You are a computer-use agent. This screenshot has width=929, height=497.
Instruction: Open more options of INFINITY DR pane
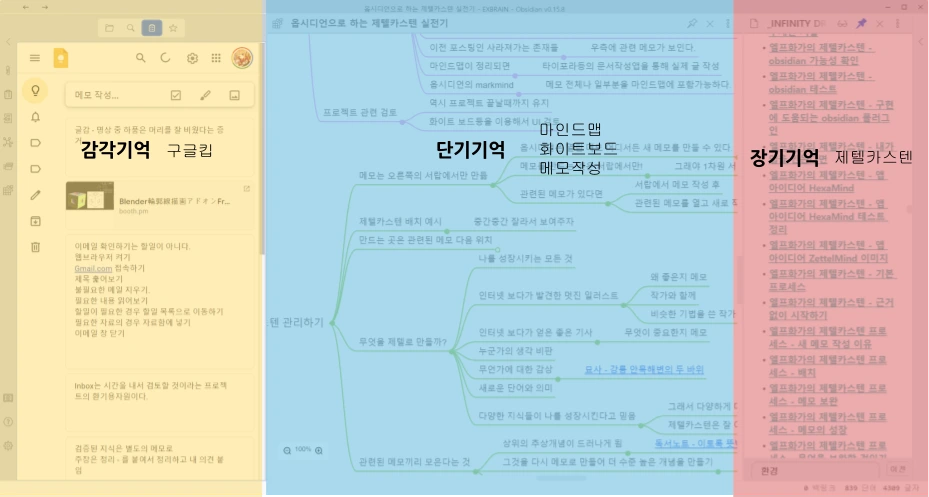898,24
